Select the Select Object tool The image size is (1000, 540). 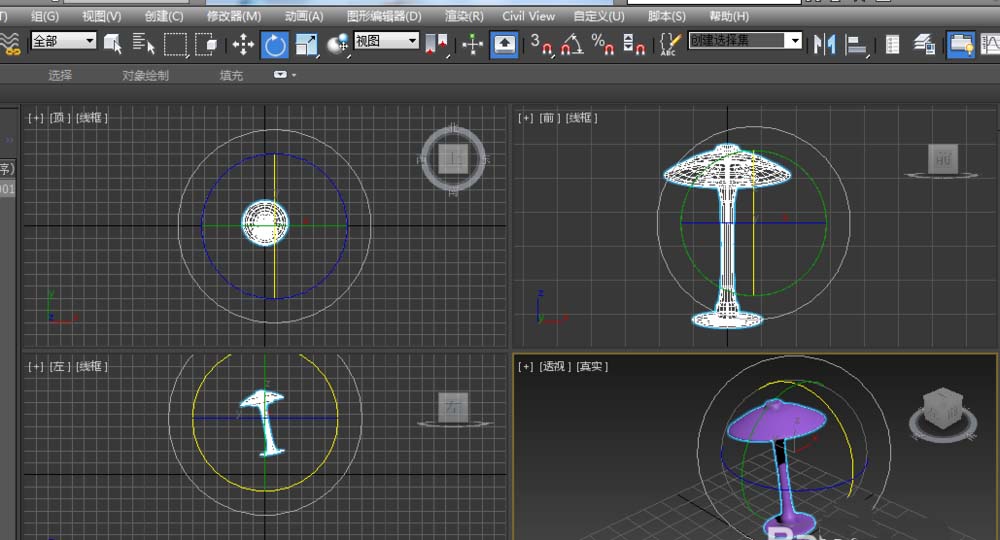pos(113,44)
